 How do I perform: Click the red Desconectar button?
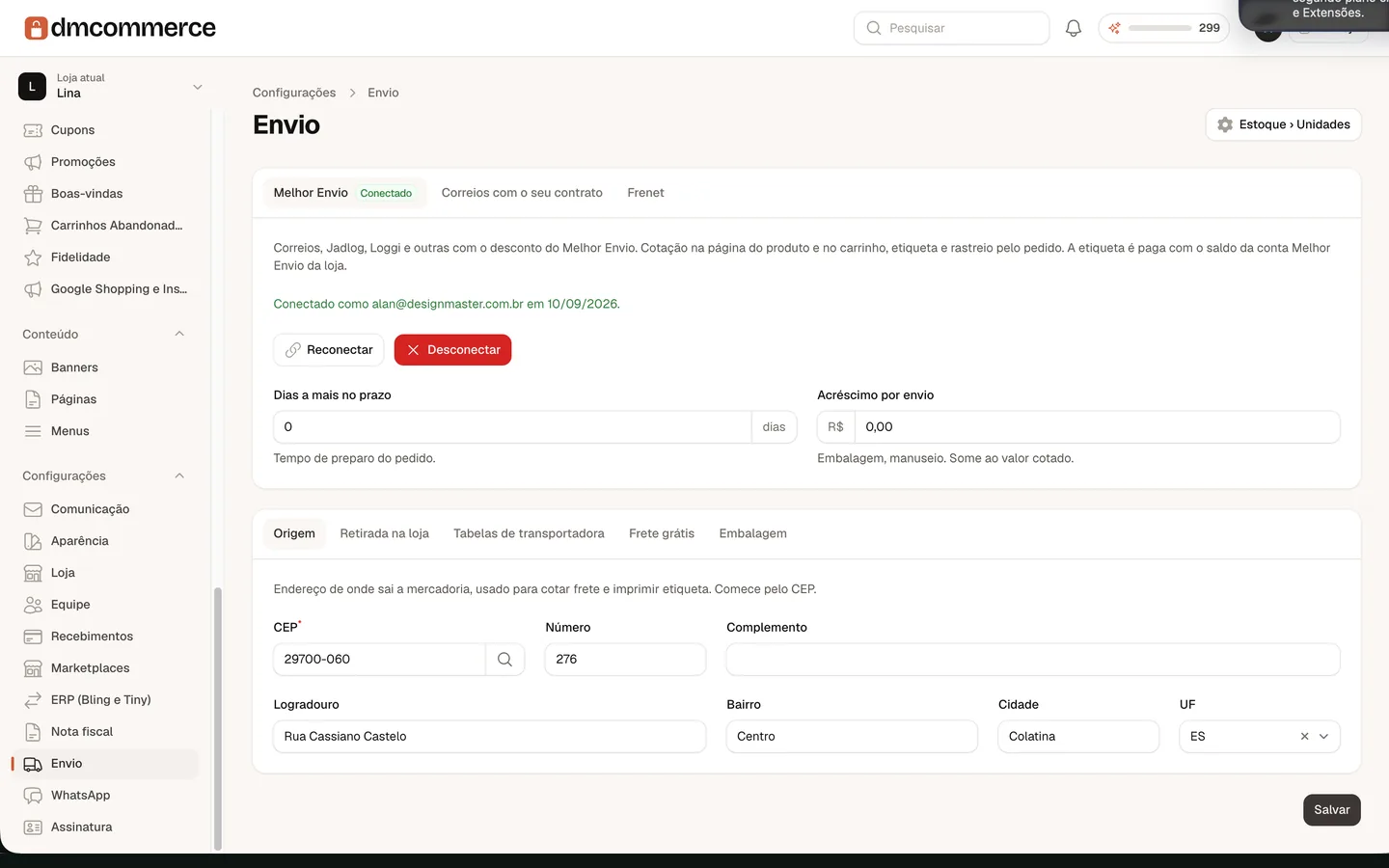452,350
